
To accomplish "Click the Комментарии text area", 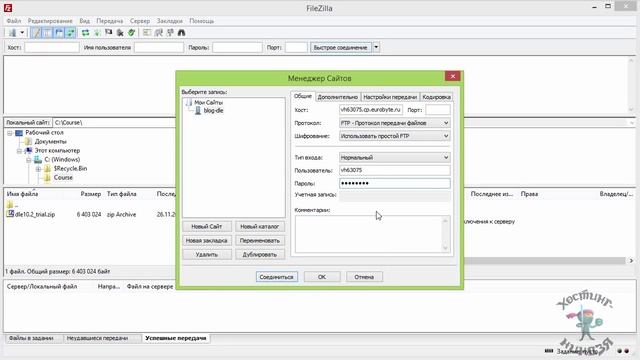I will point(372,234).
